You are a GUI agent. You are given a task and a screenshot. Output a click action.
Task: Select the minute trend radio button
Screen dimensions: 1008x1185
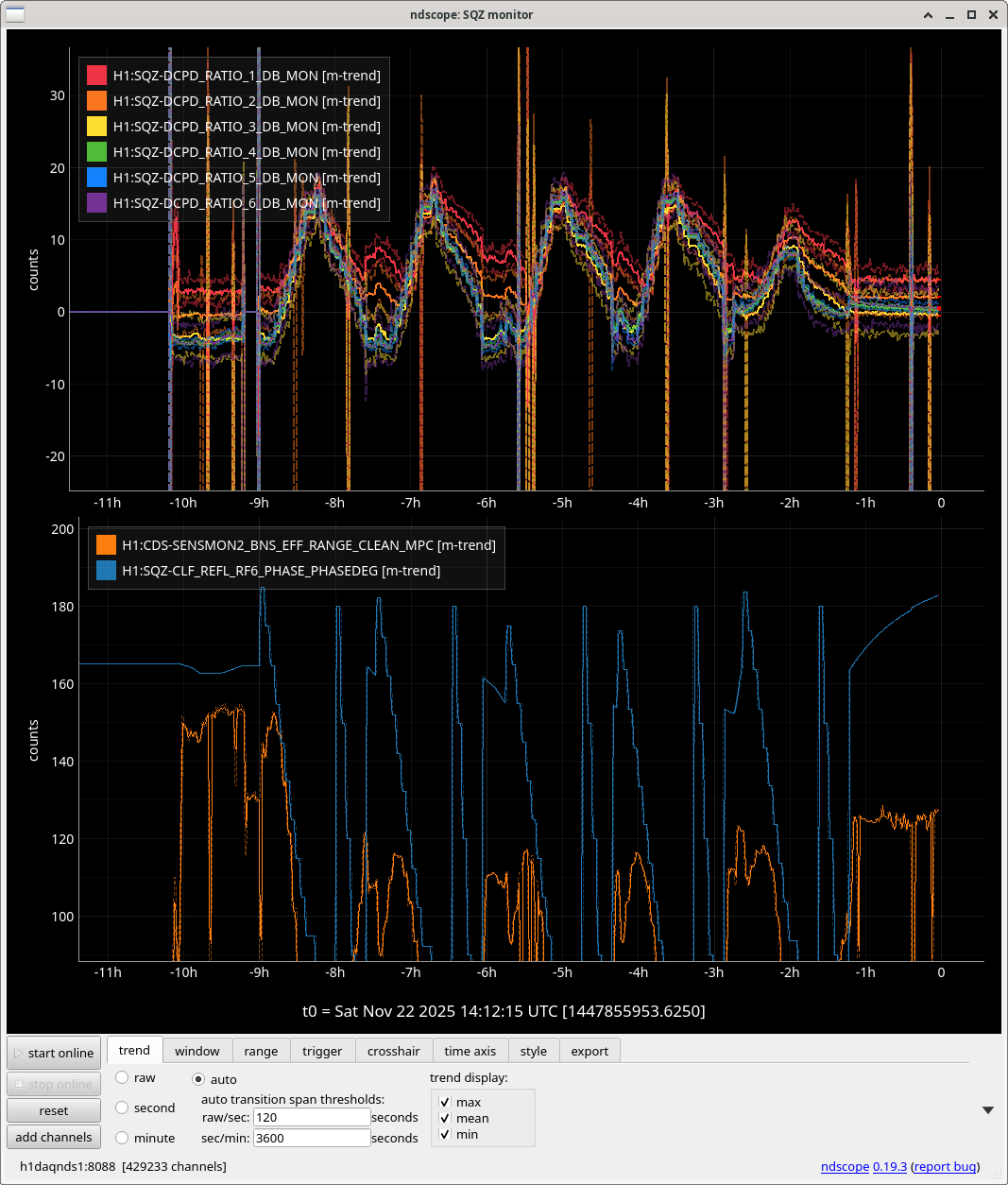(x=122, y=1138)
